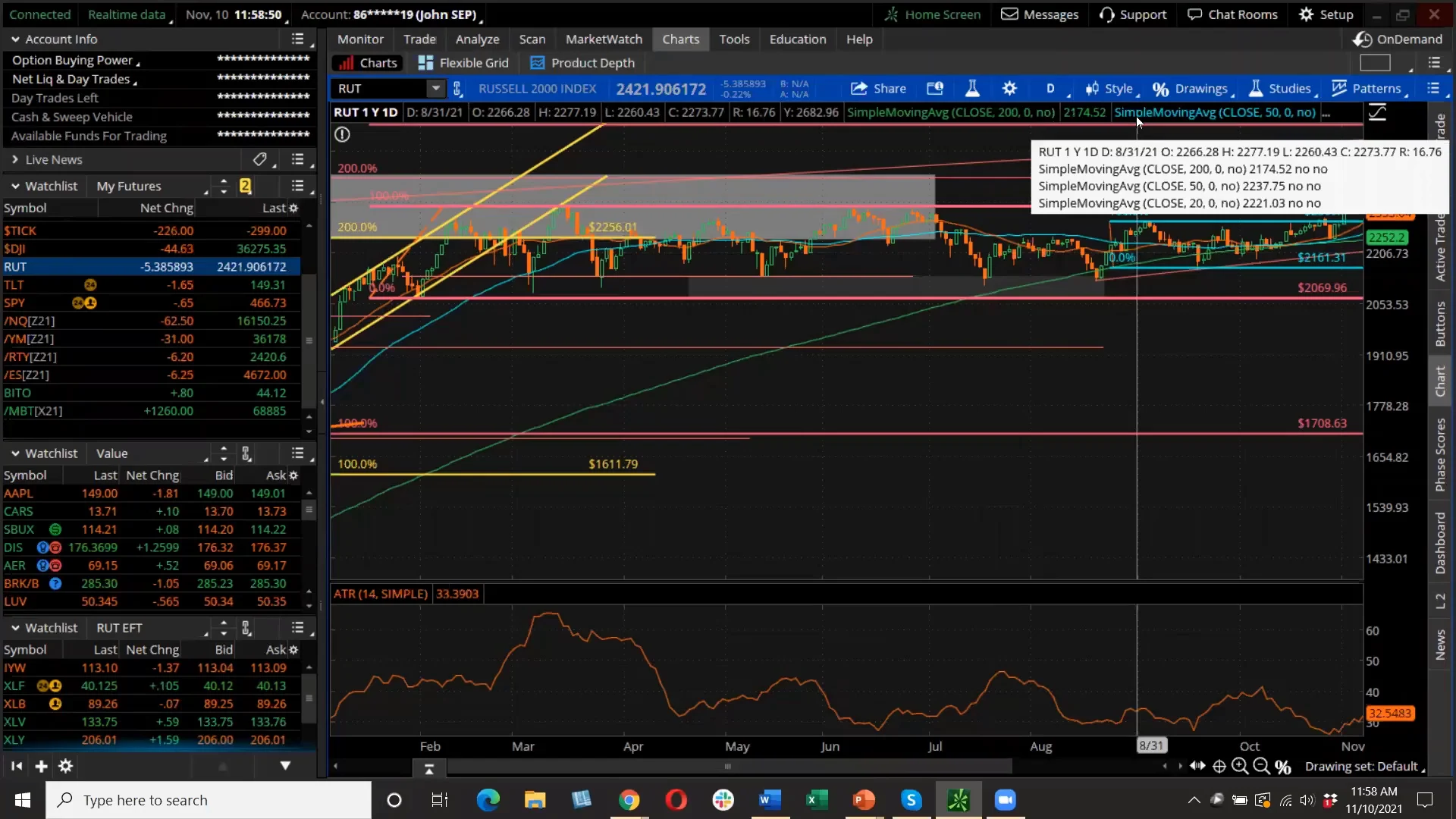Zoom out using magnifier minus icon

(1261, 766)
